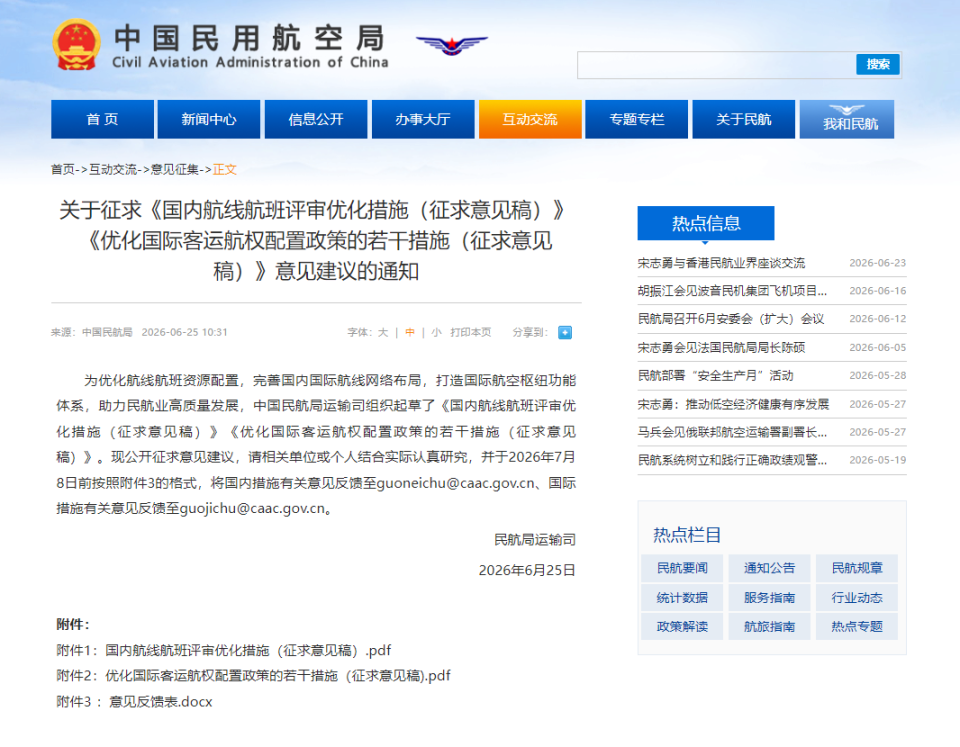
Task: Open news 民航部署“安全生产月”活动
Action: point(716,376)
